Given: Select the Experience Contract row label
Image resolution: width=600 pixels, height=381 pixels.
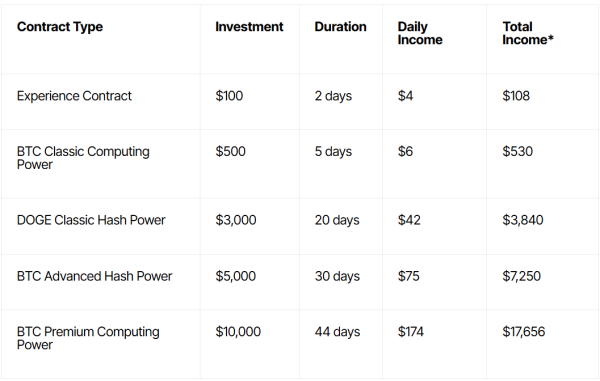Looking at the screenshot, I should [x=74, y=96].
